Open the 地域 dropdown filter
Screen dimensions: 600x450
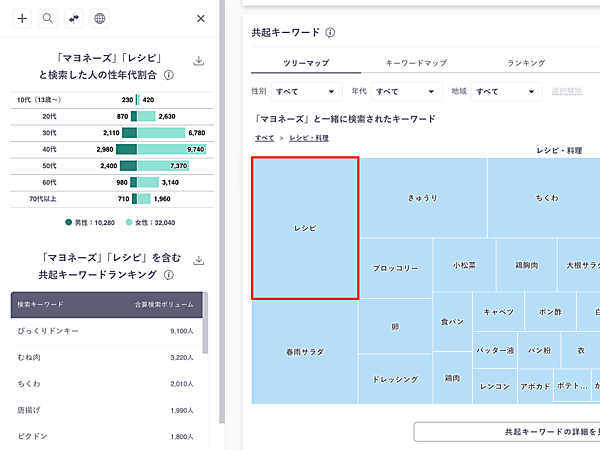pyautogui.click(x=507, y=91)
